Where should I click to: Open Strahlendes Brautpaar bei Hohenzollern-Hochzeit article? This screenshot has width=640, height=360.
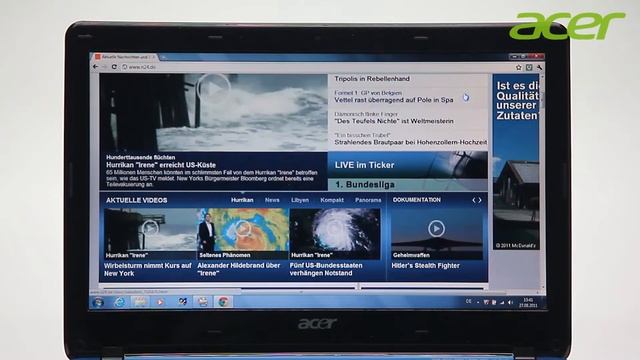411,142
